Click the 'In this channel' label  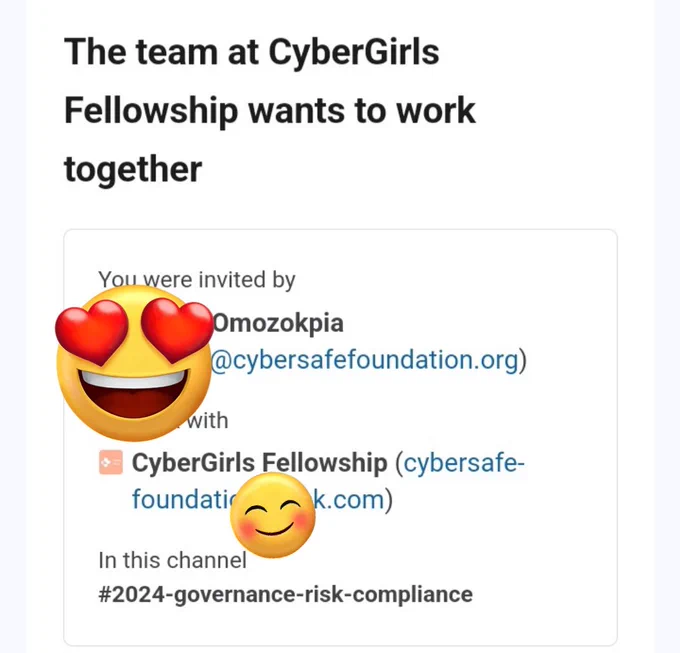click(x=172, y=560)
